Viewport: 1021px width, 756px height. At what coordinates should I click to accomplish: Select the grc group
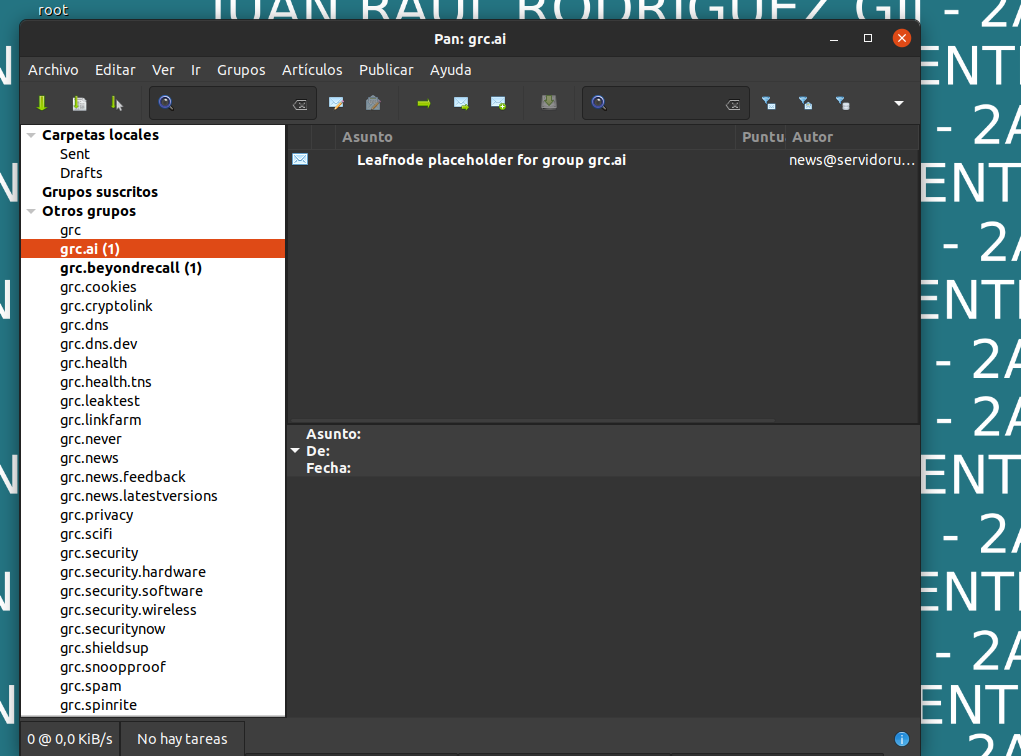(x=70, y=230)
